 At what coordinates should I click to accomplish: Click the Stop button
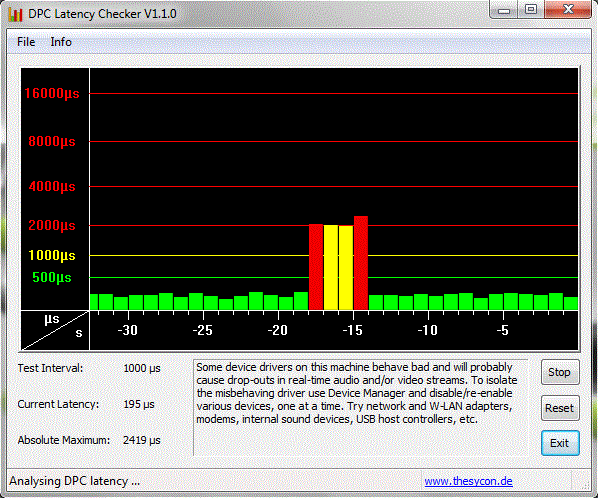click(560, 372)
